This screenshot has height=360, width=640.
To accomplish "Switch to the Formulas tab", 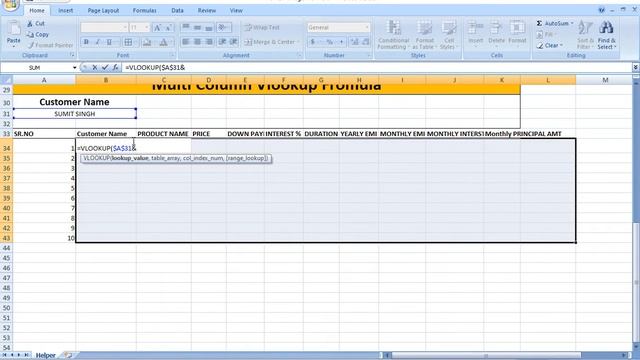I will [x=144, y=10].
